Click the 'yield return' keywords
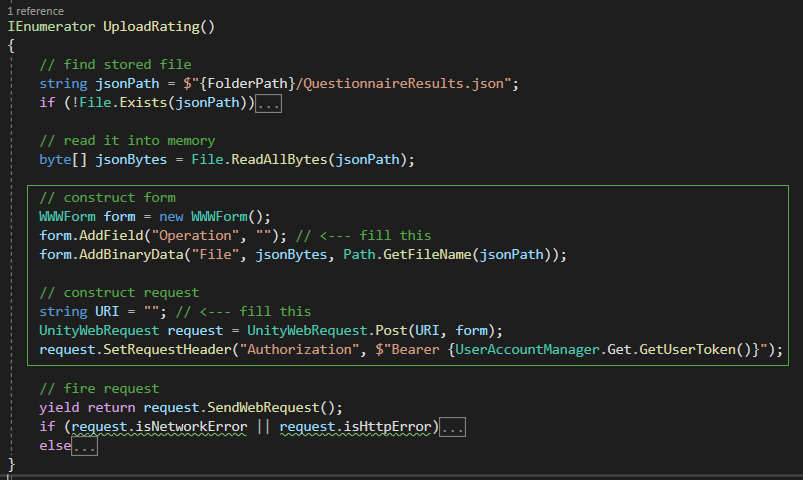The width and height of the screenshot is (803, 480). 88,407
